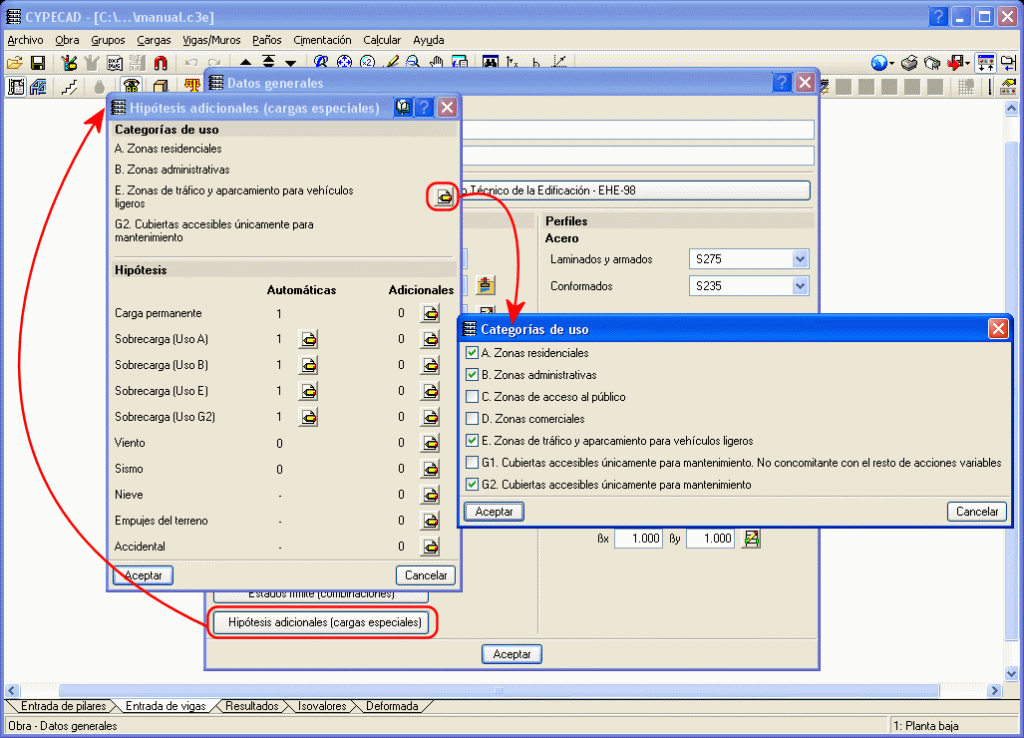Click the 3D box icon
Image resolution: width=1024 pixels, height=738 pixels.
[x=161, y=86]
